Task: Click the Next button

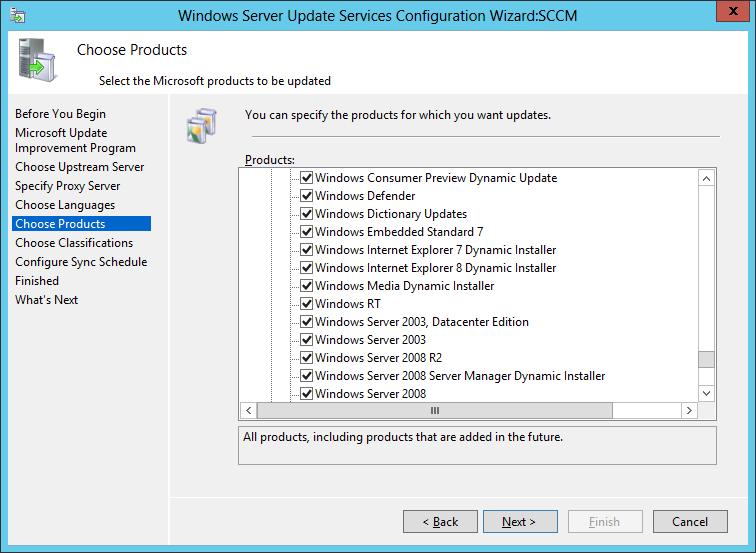Action: click(x=520, y=522)
